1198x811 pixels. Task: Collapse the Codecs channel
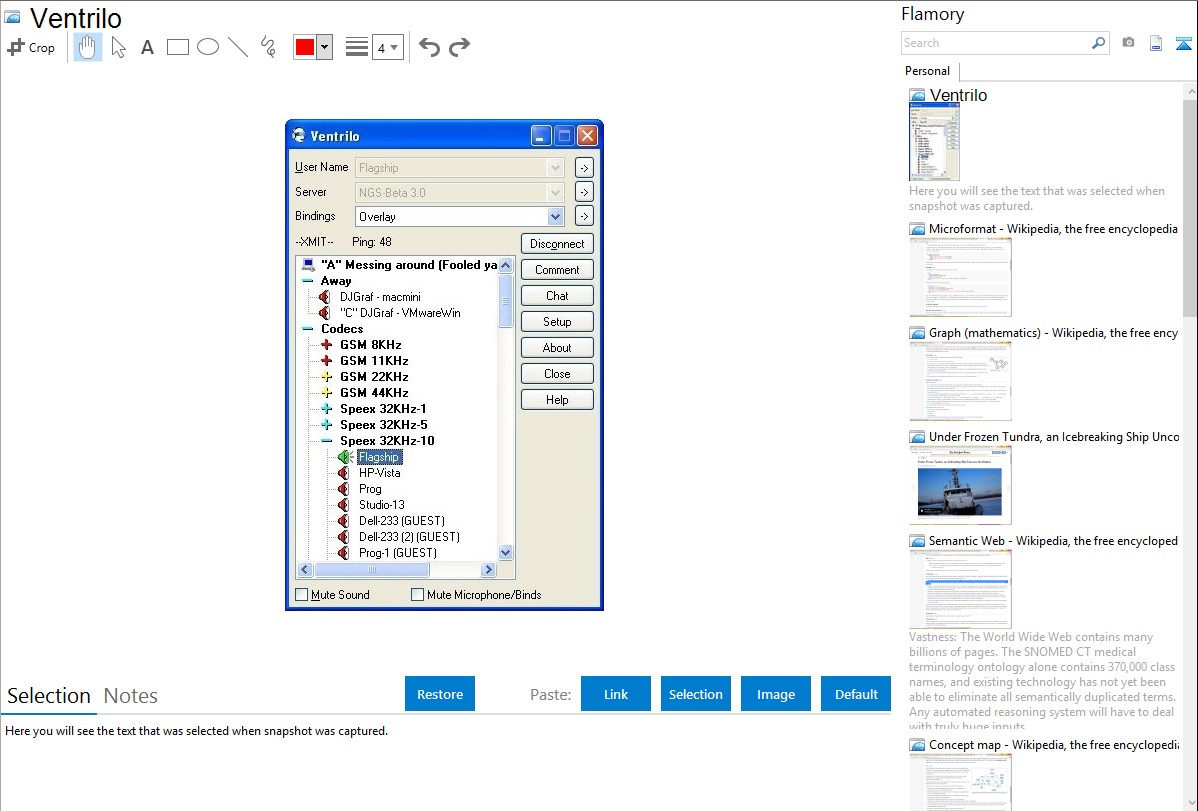pyautogui.click(x=308, y=329)
